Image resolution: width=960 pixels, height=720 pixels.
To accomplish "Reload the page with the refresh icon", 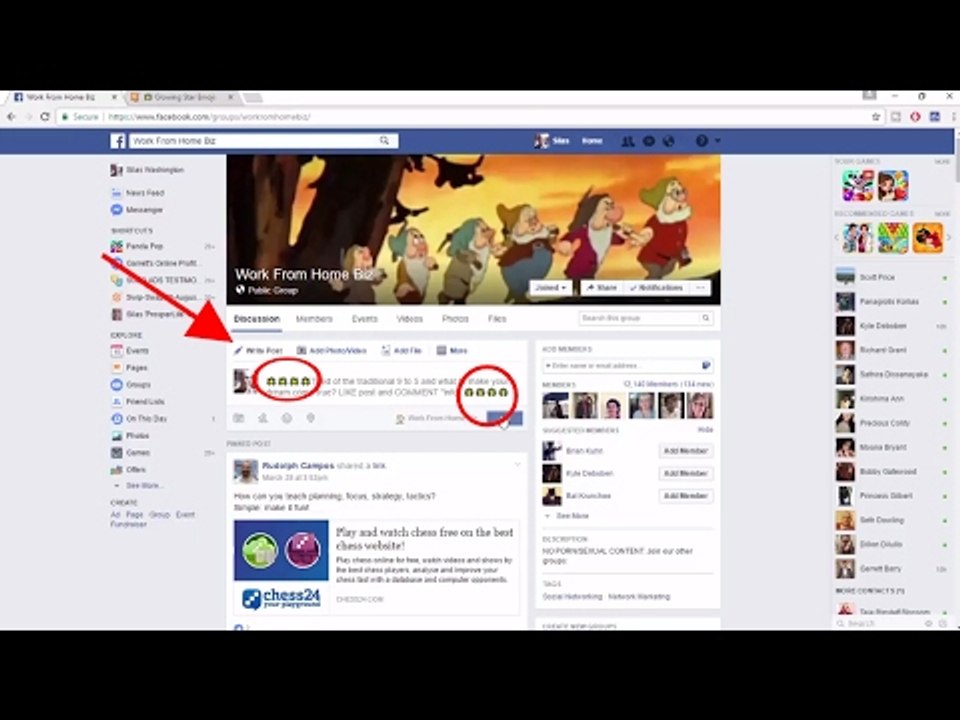I will point(45,116).
